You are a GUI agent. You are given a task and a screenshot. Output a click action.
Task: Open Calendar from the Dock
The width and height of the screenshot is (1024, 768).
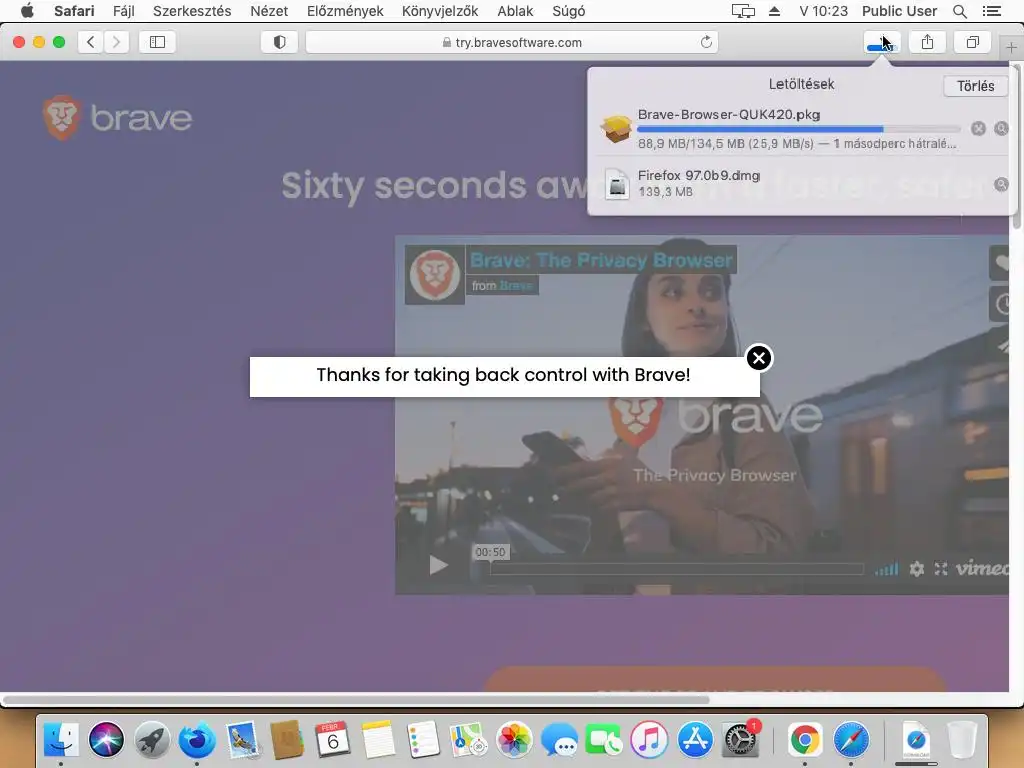click(x=332, y=740)
